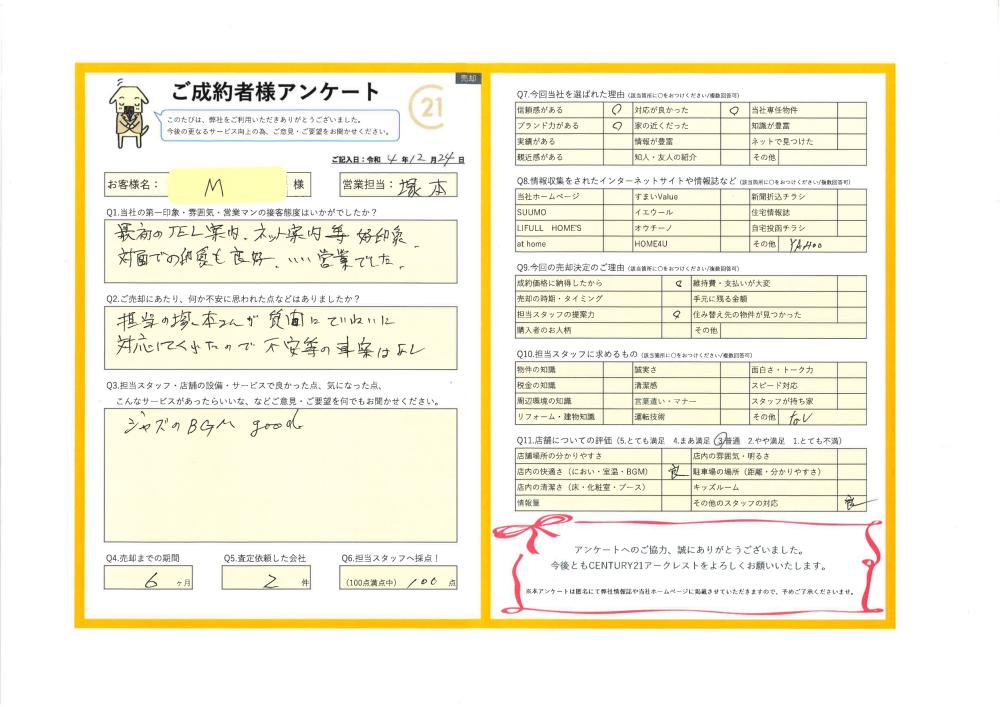Click the 売却 tag at top of form
1000x707 pixels.
pyautogui.click(x=468, y=77)
